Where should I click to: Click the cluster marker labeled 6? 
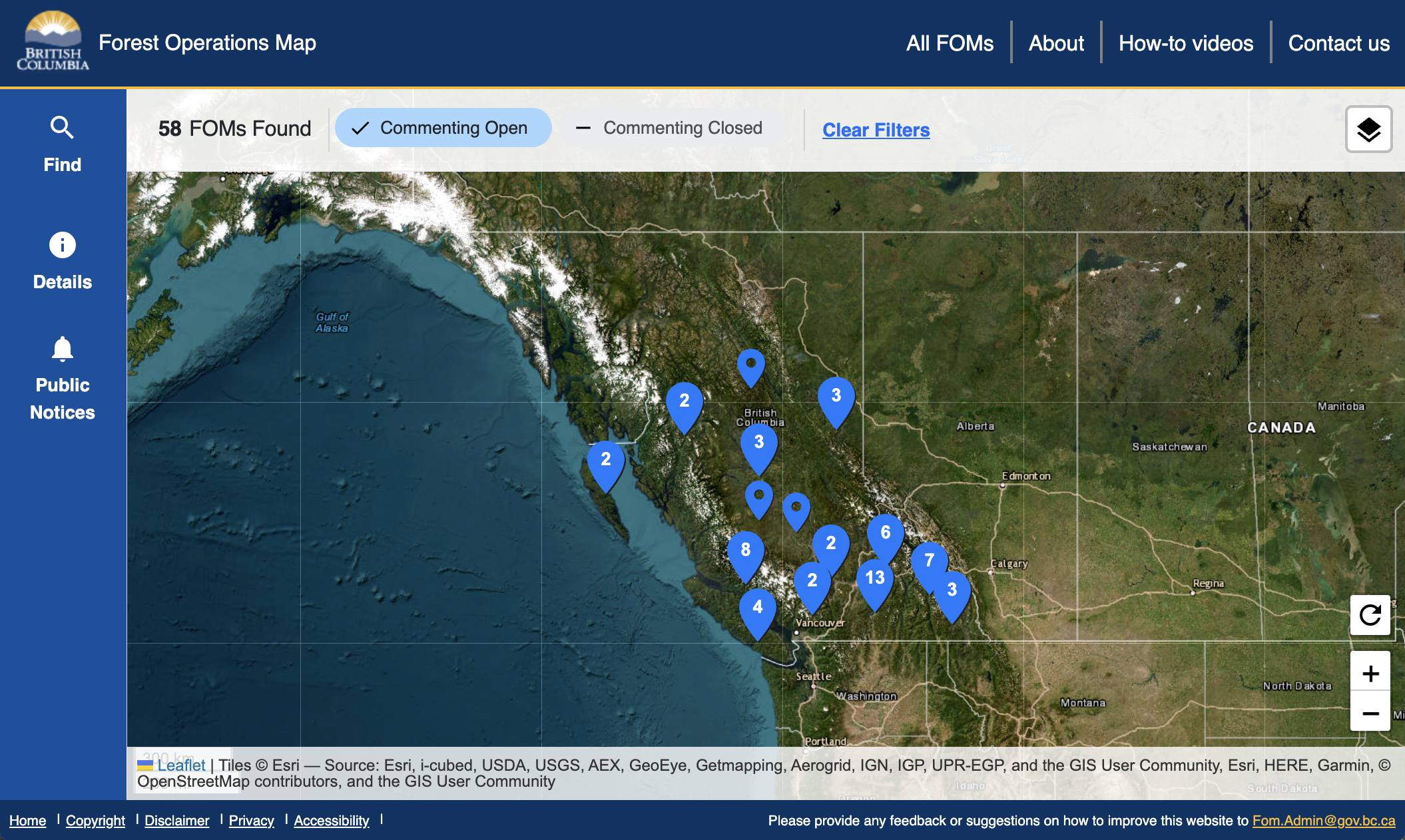(x=885, y=534)
